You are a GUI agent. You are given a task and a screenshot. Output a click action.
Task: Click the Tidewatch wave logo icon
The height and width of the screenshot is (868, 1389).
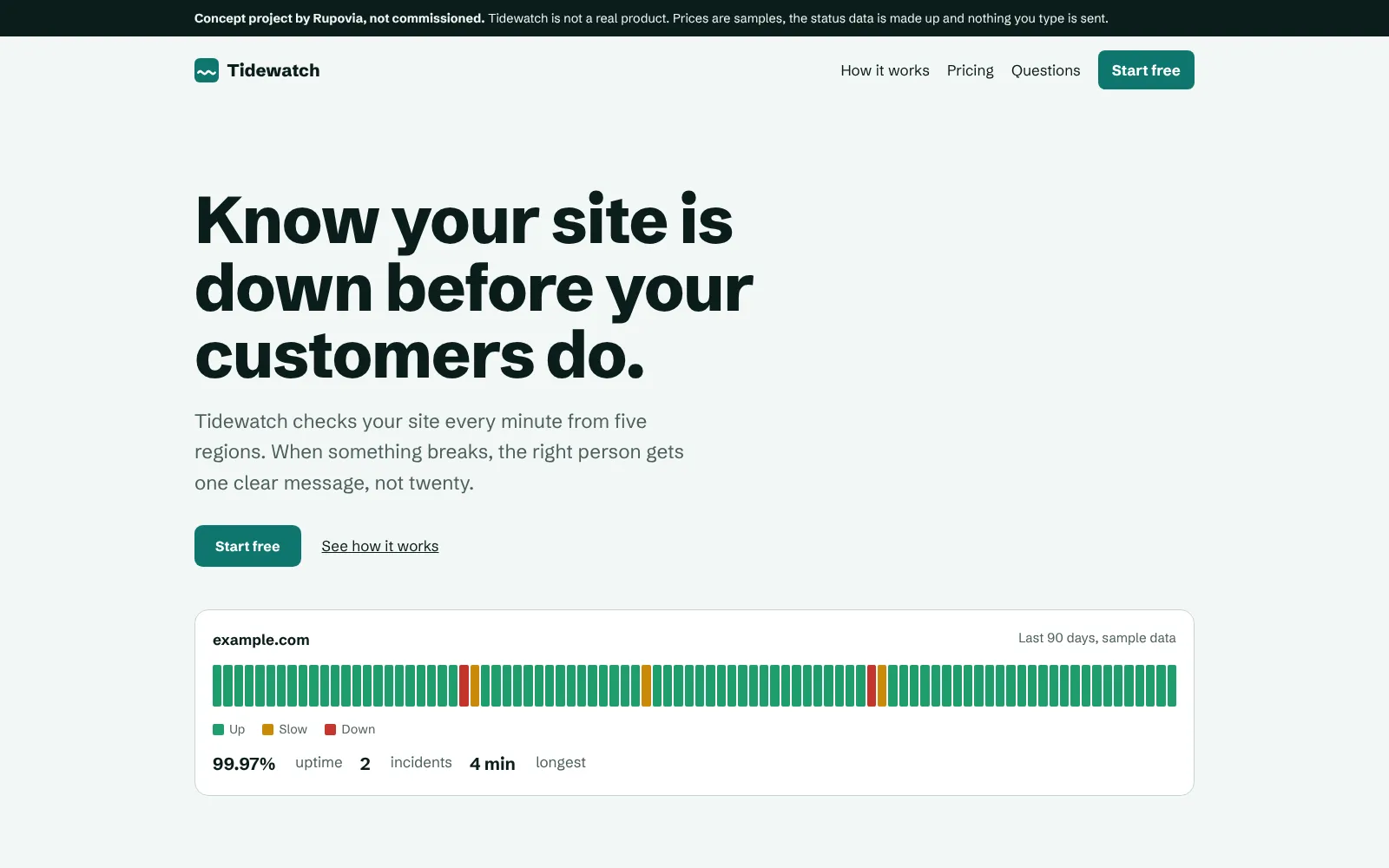coord(207,70)
